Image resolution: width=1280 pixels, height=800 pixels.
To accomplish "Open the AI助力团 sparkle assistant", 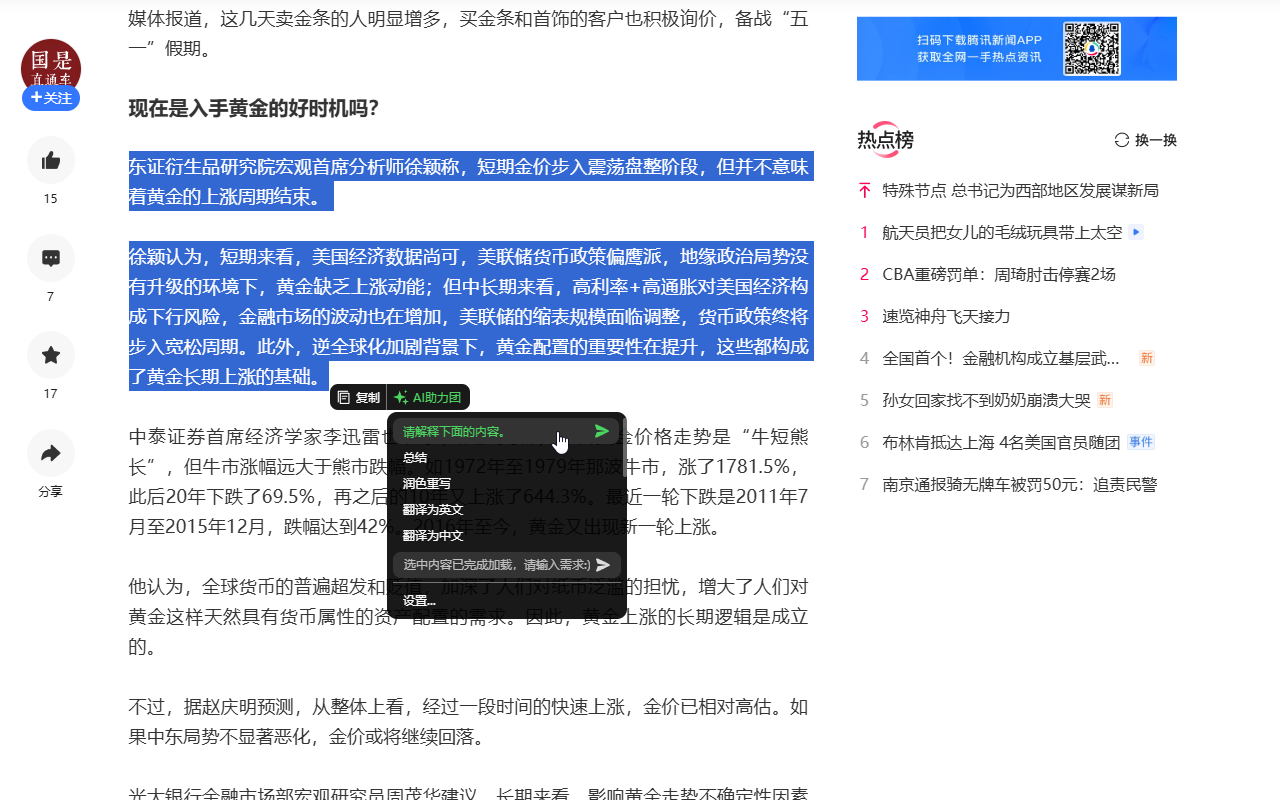I will [428, 396].
